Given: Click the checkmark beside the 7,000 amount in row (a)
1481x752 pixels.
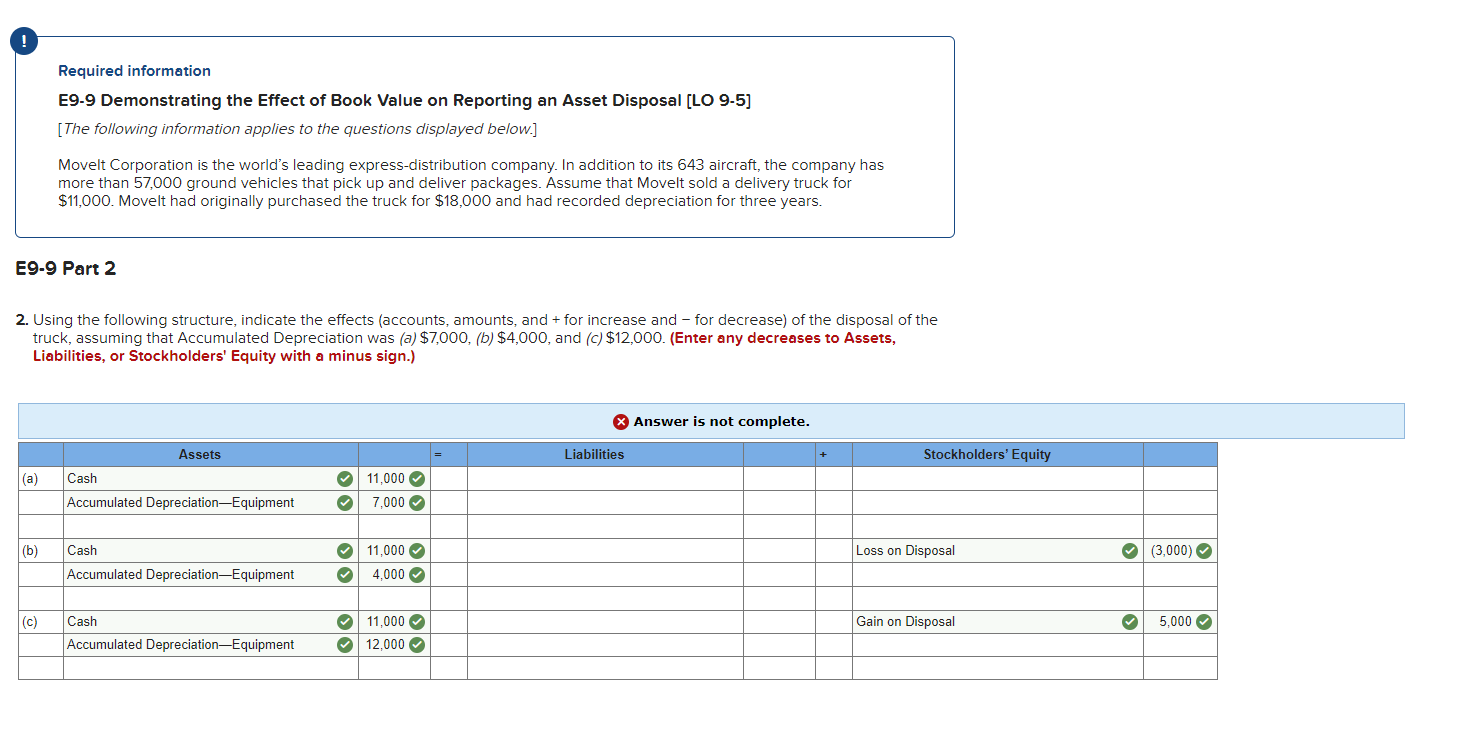Looking at the screenshot, I should 419,502.
